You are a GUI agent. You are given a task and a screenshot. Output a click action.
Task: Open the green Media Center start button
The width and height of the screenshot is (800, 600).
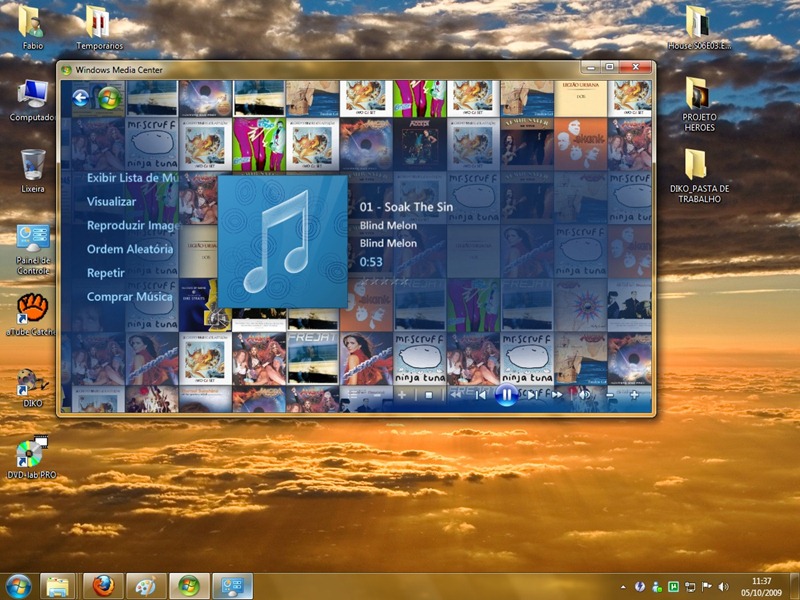(x=109, y=98)
